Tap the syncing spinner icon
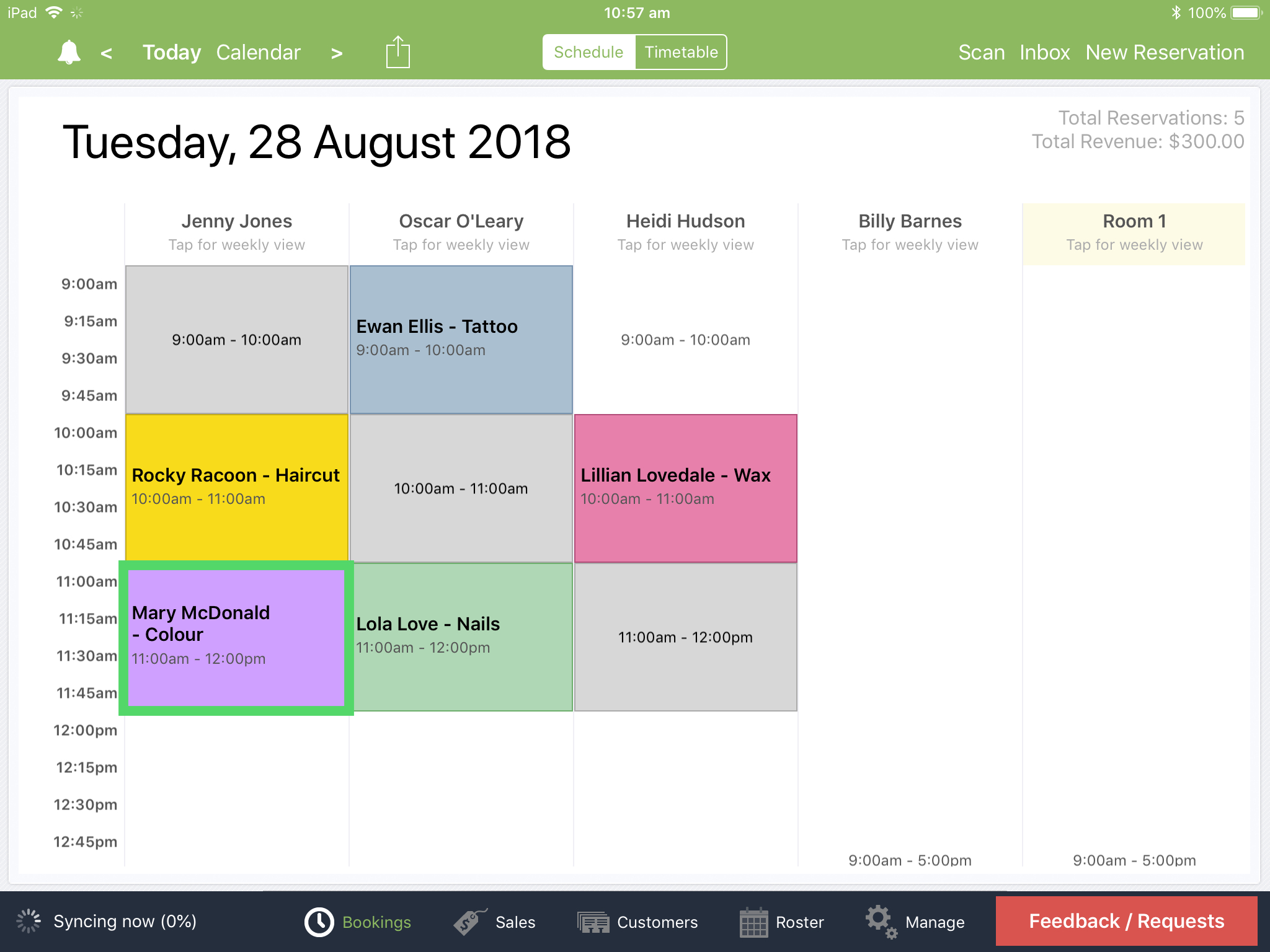Viewport: 1270px width, 952px height. (28, 921)
